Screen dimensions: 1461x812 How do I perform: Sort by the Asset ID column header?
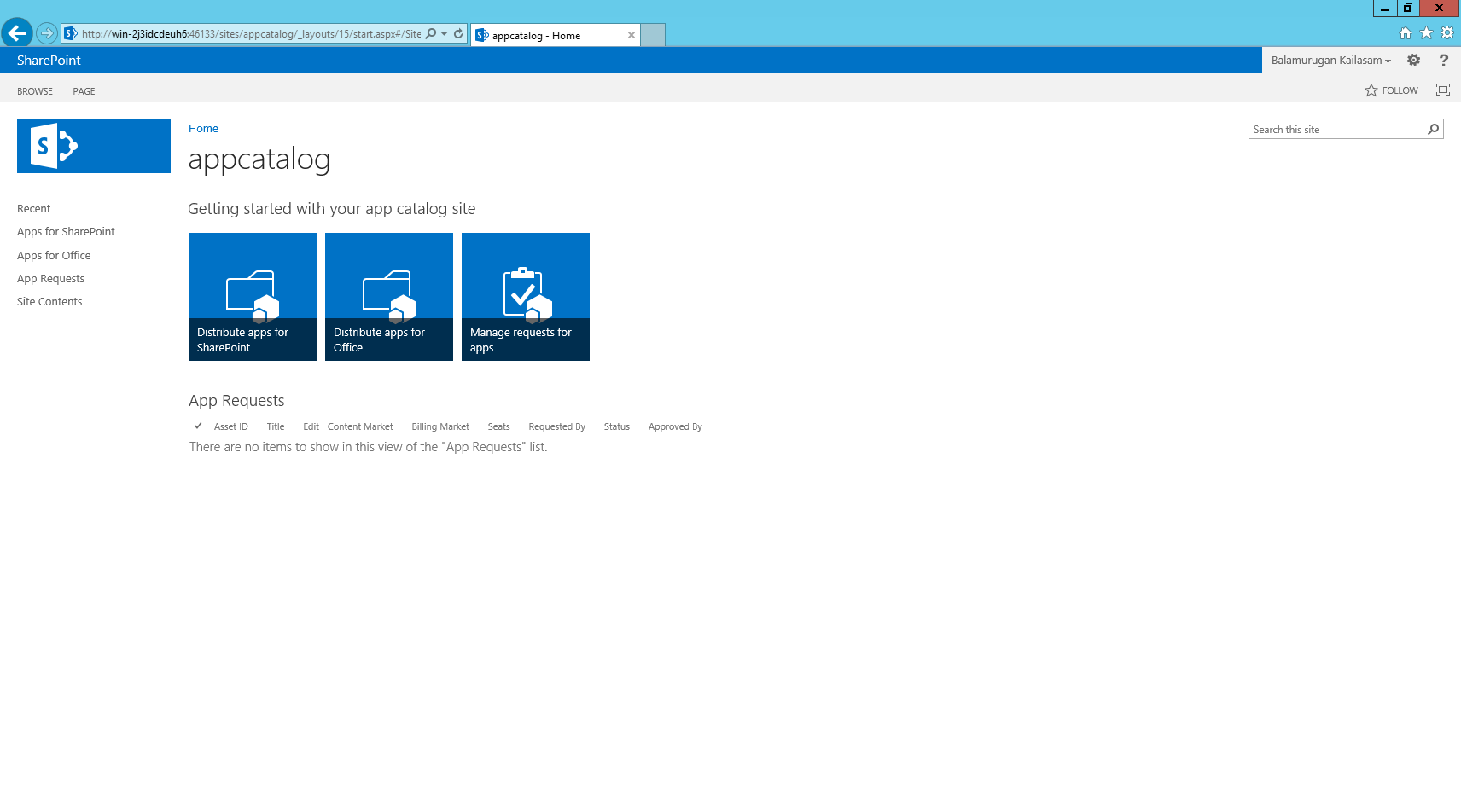231,427
